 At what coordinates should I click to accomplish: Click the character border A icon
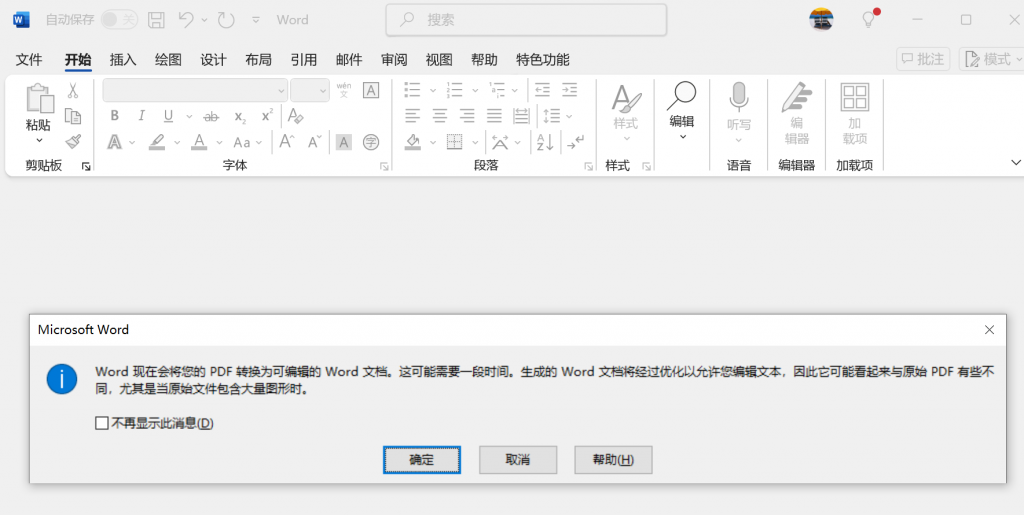tap(371, 90)
